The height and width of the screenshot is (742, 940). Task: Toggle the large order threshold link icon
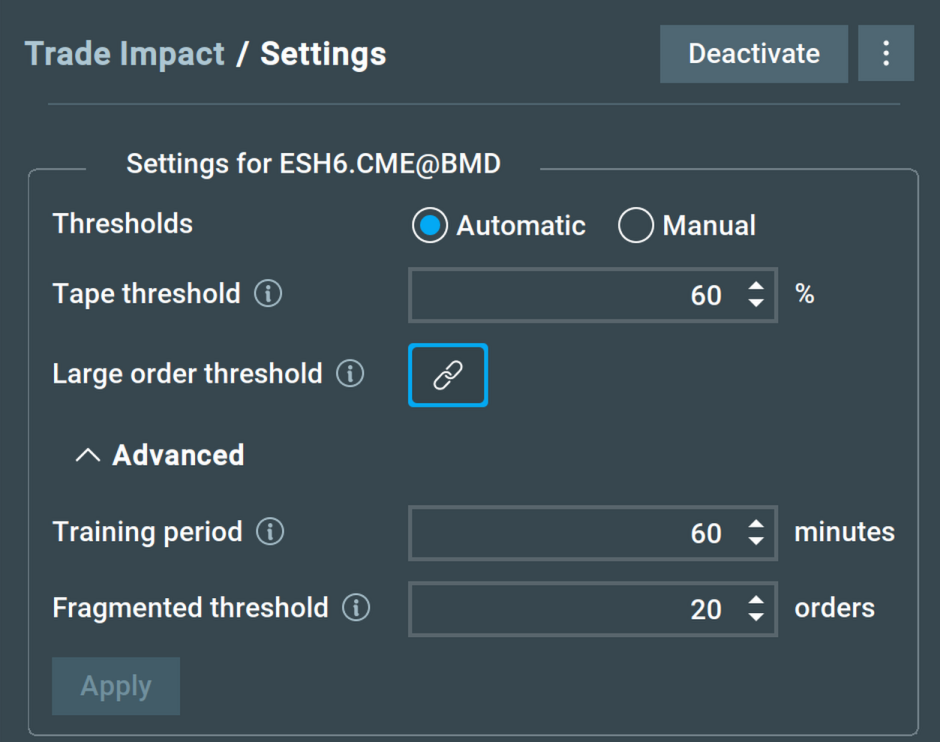(x=448, y=375)
